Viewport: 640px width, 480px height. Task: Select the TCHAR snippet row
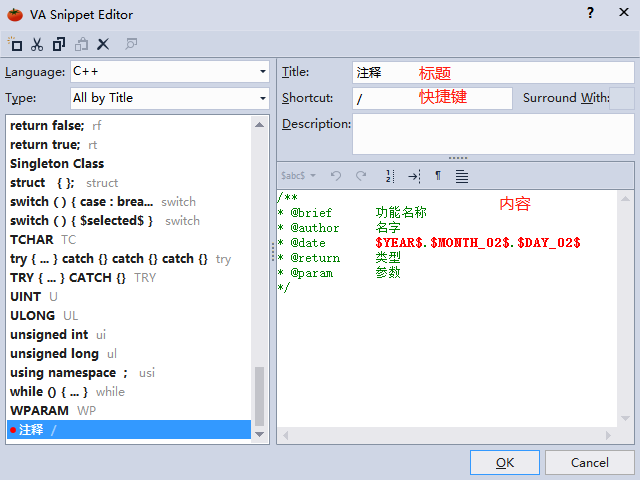129,240
